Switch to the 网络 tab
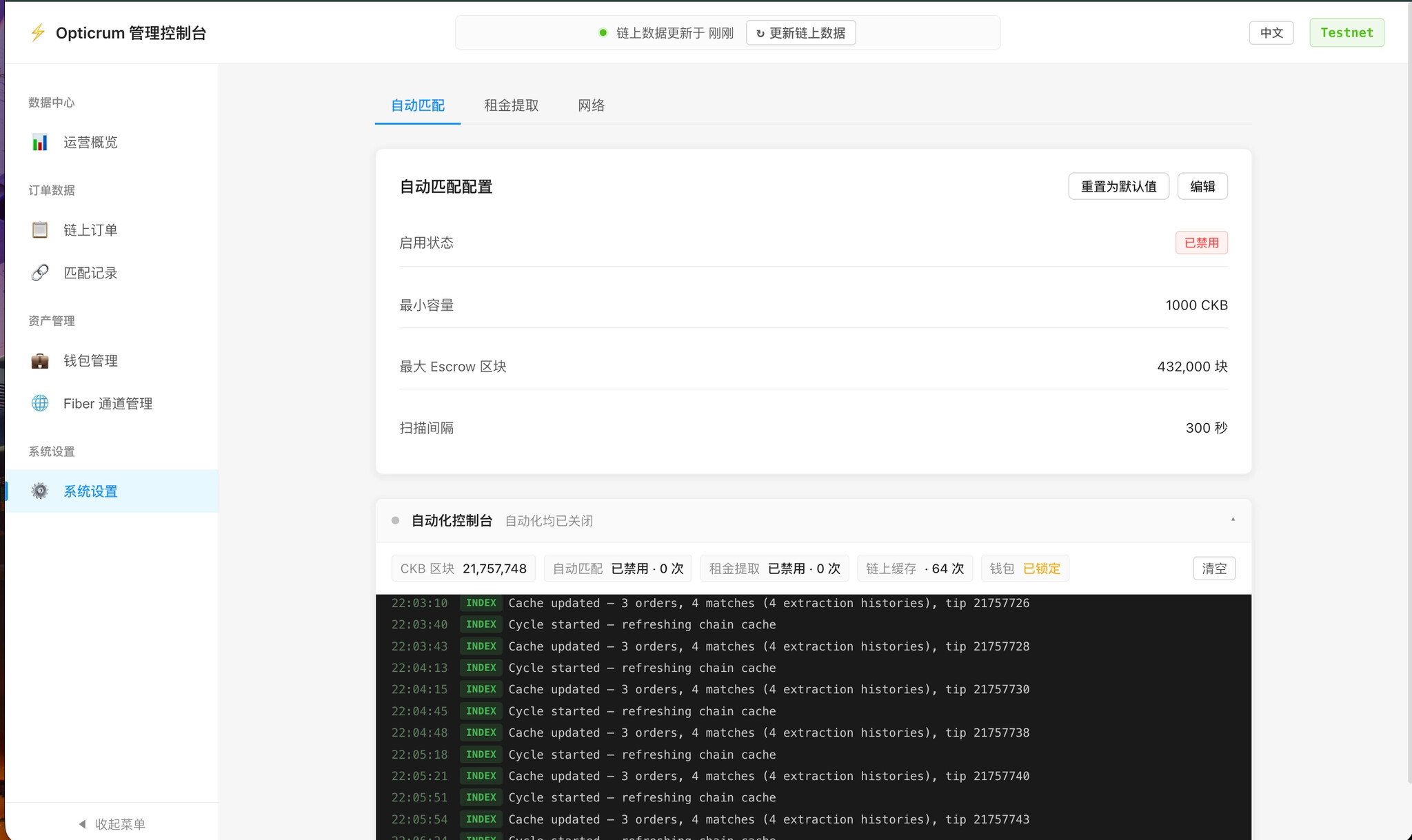Viewport: 1412px width, 840px height. coord(592,105)
